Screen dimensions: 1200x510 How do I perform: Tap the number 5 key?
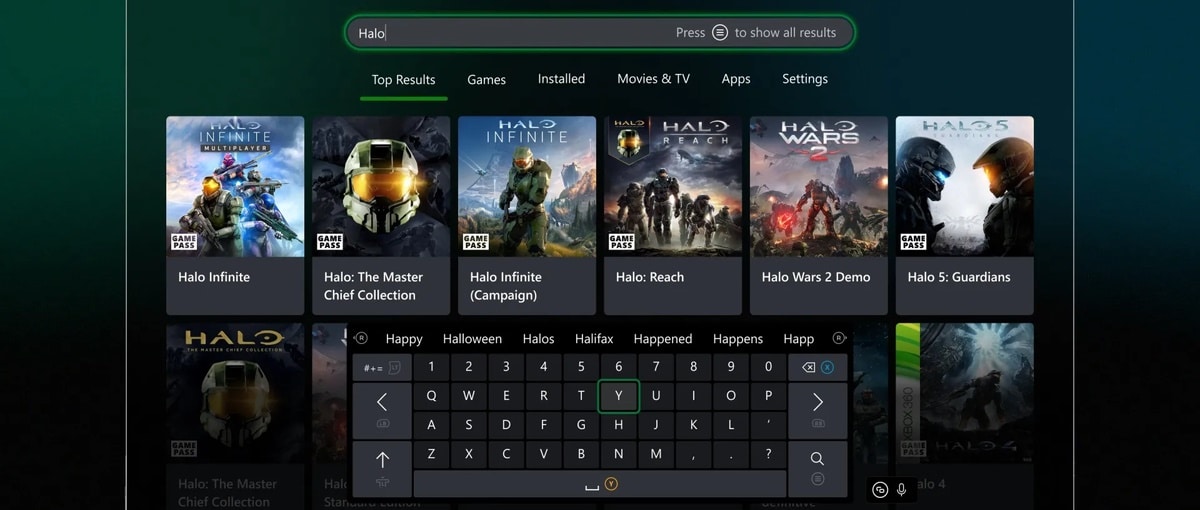tap(581, 367)
